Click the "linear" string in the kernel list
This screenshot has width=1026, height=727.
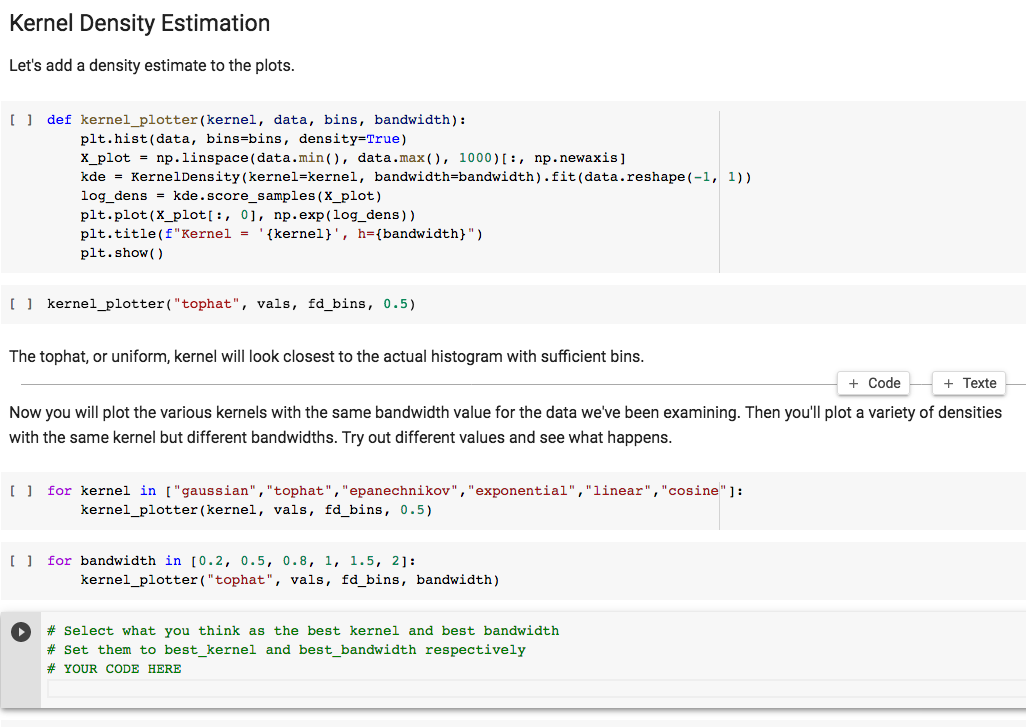click(618, 491)
